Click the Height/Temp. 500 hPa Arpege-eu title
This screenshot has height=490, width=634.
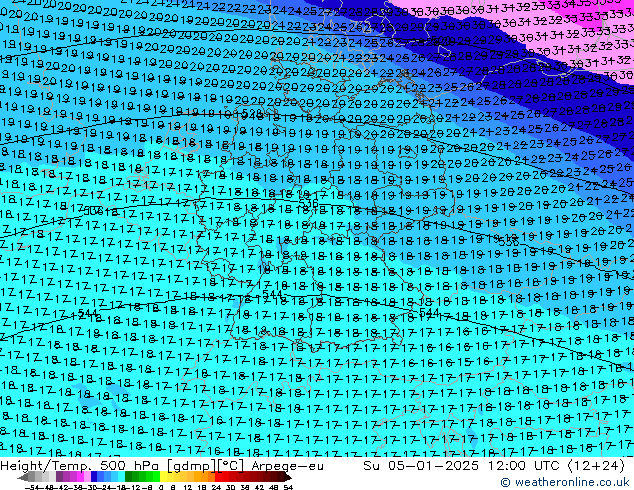[162, 466]
